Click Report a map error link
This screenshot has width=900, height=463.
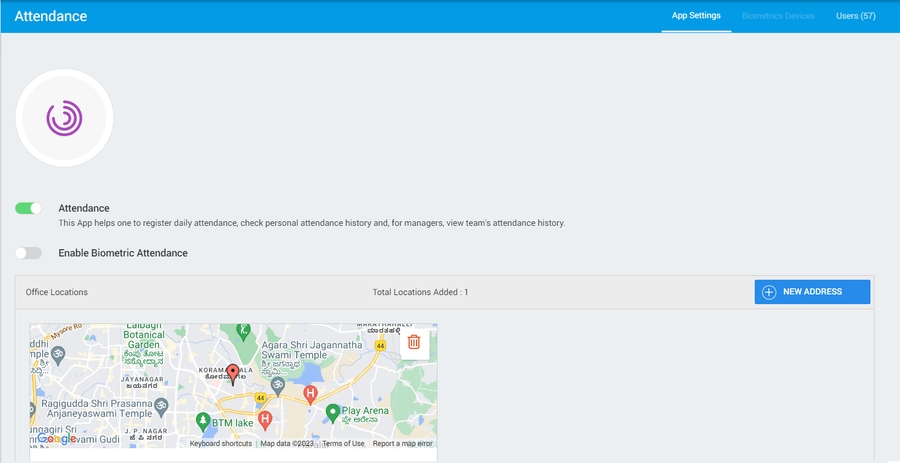tap(402, 443)
